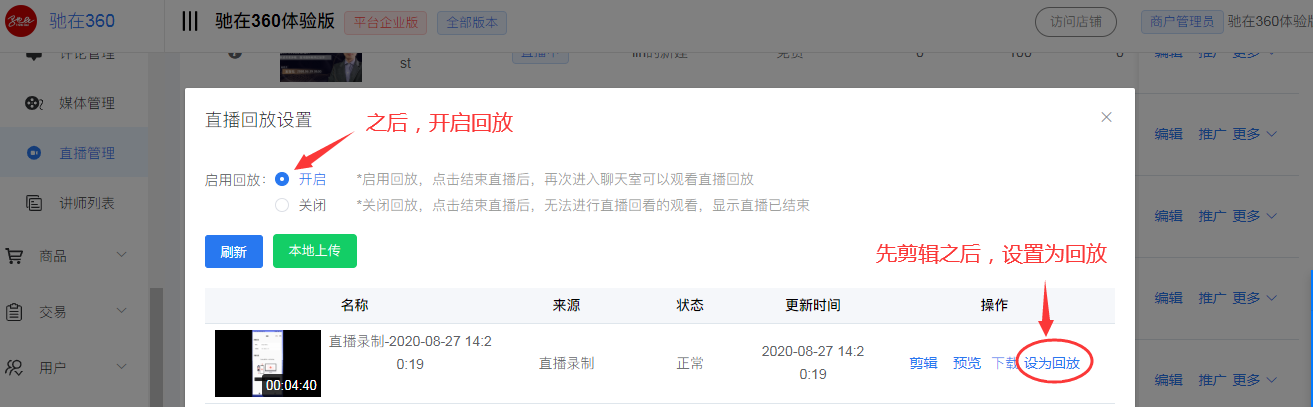
Task: Click the 来源 column header
Action: [x=566, y=305]
